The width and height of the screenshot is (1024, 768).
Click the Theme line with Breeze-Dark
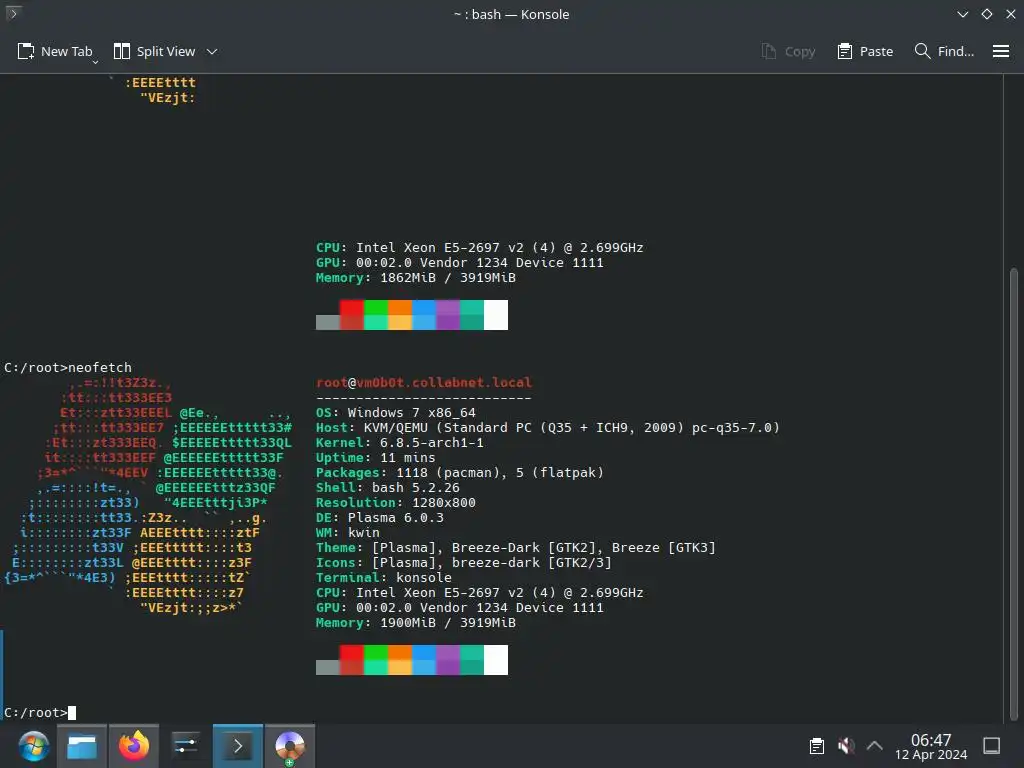(x=516, y=548)
